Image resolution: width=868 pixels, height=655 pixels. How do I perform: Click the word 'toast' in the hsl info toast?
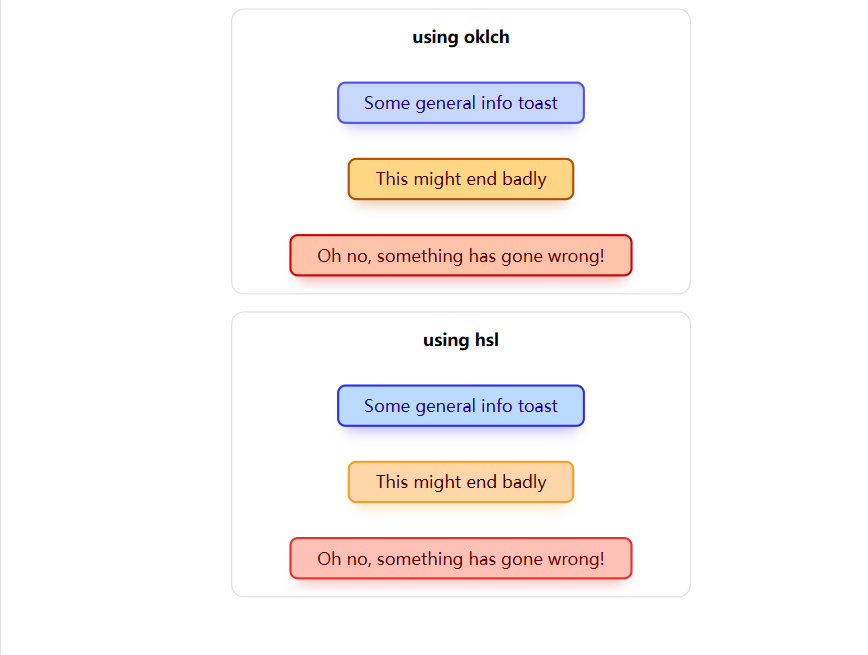pyautogui.click(x=538, y=406)
